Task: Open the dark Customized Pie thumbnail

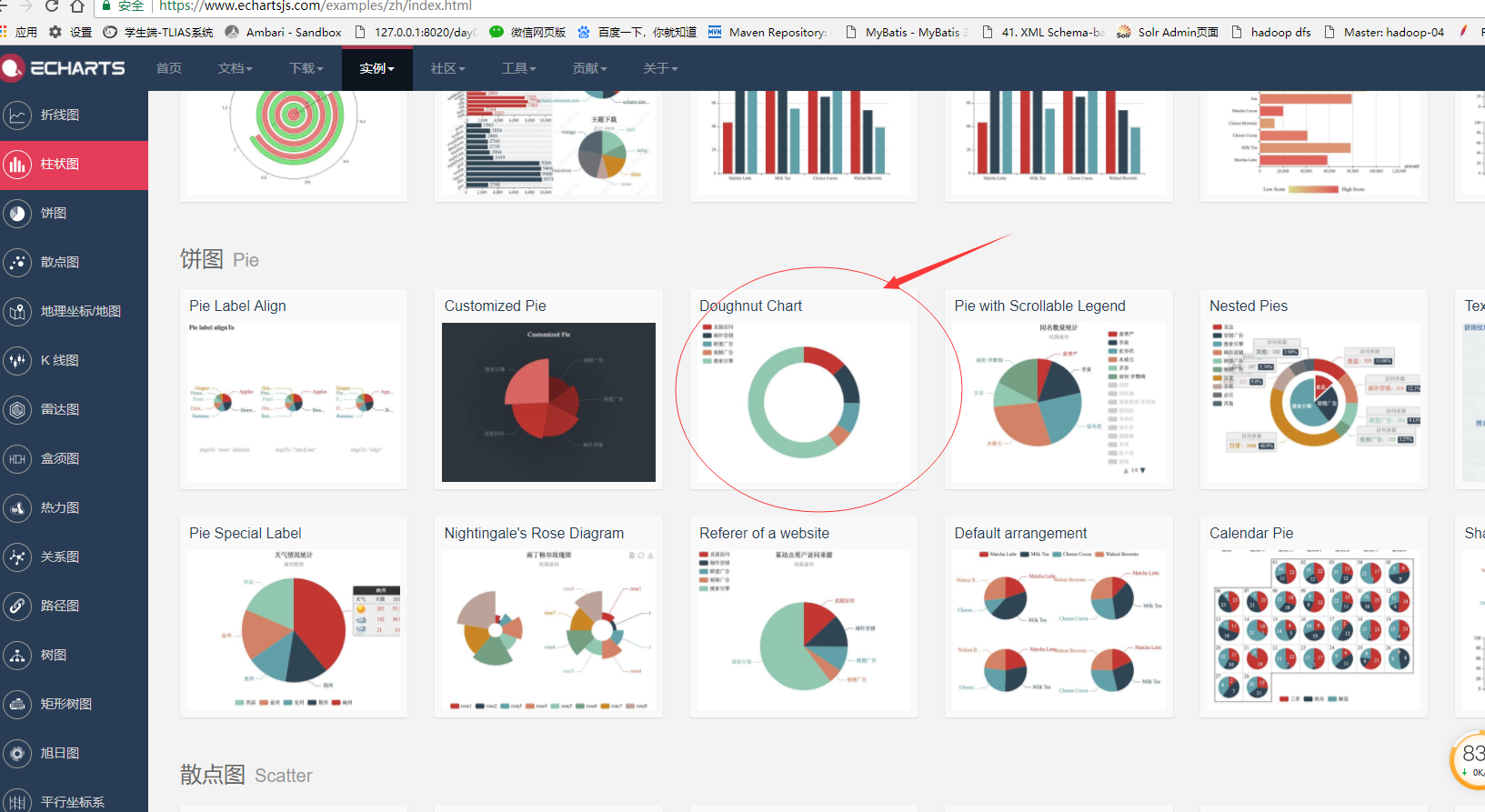Action: click(x=548, y=402)
